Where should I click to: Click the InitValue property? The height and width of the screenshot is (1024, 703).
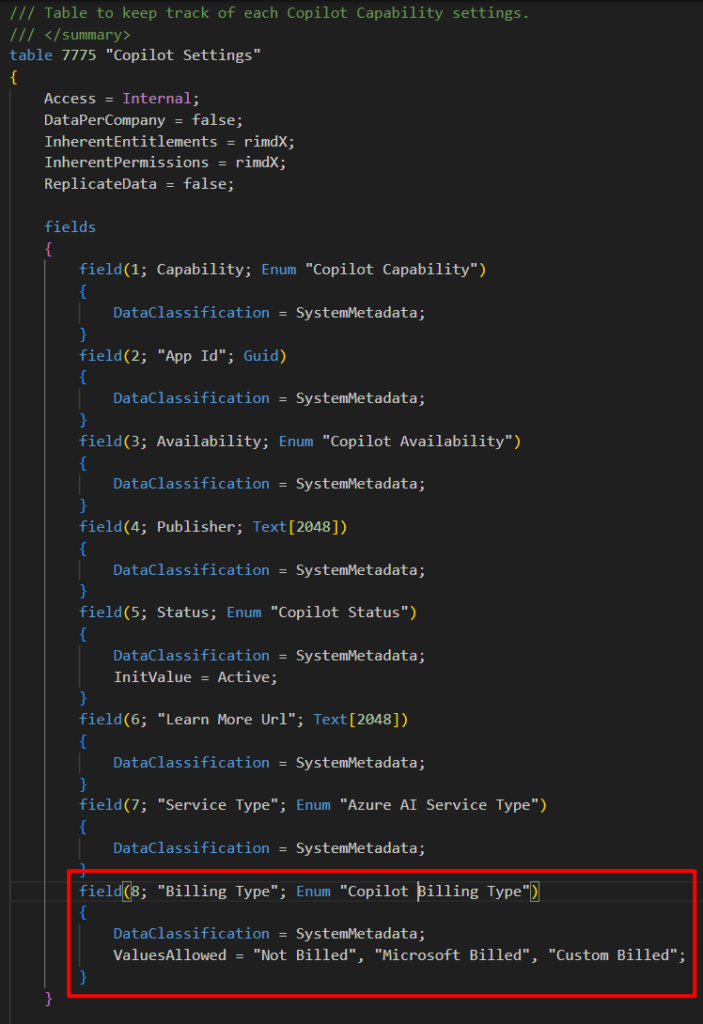(152, 676)
